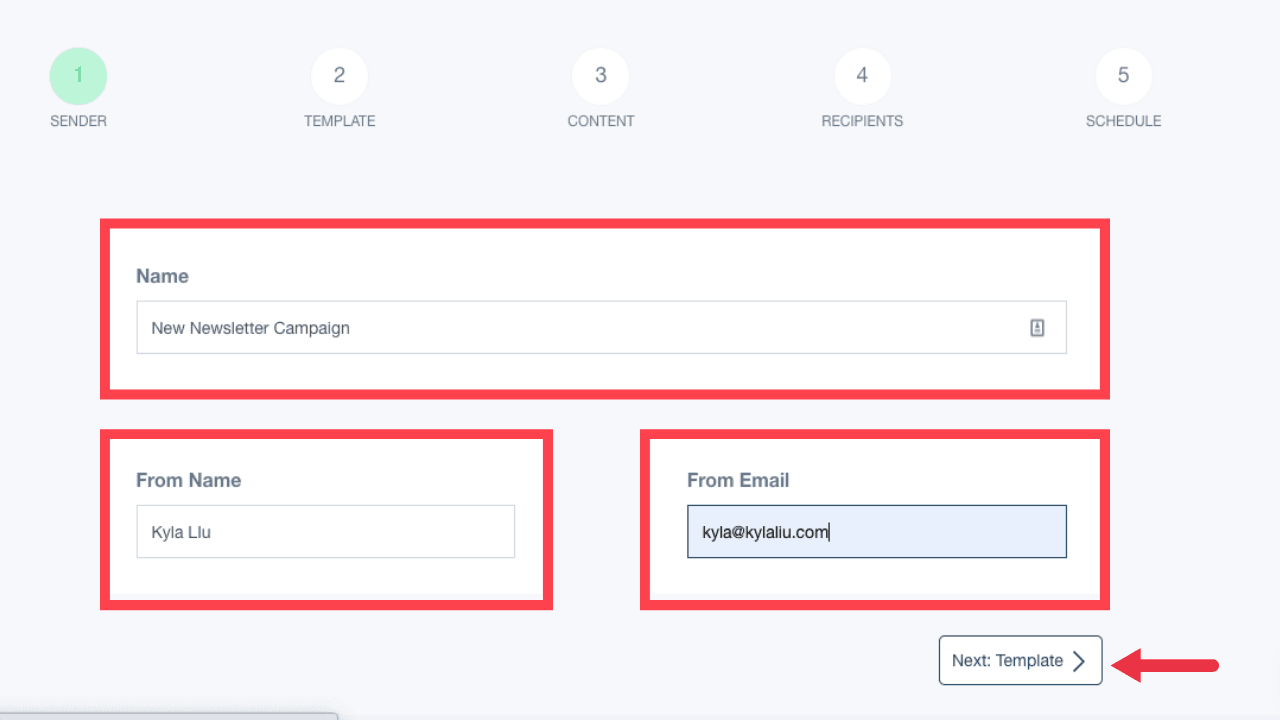The height and width of the screenshot is (720, 1280).
Task: Open the step 3 circle
Action: (600, 76)
